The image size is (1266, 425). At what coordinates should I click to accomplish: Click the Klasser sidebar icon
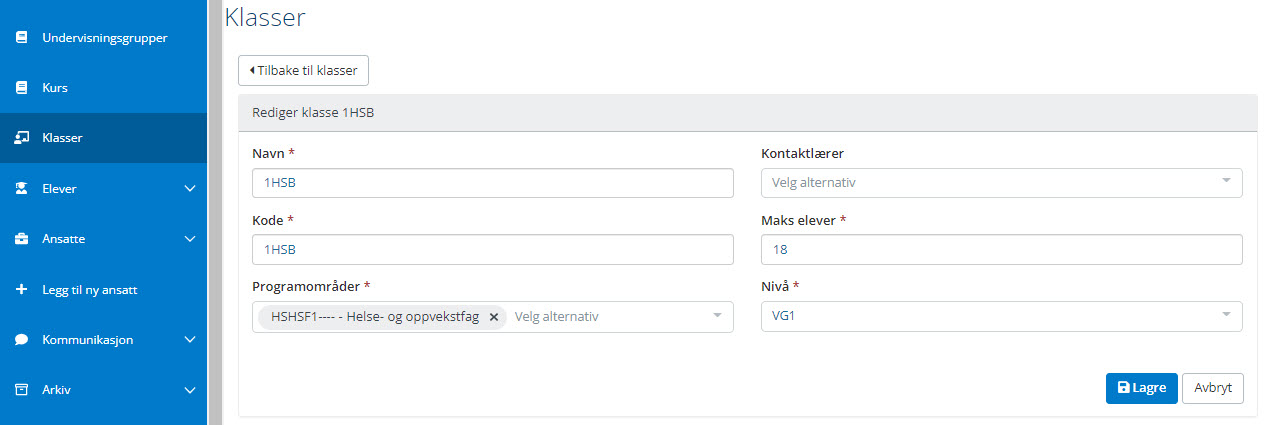coord(21,138)
